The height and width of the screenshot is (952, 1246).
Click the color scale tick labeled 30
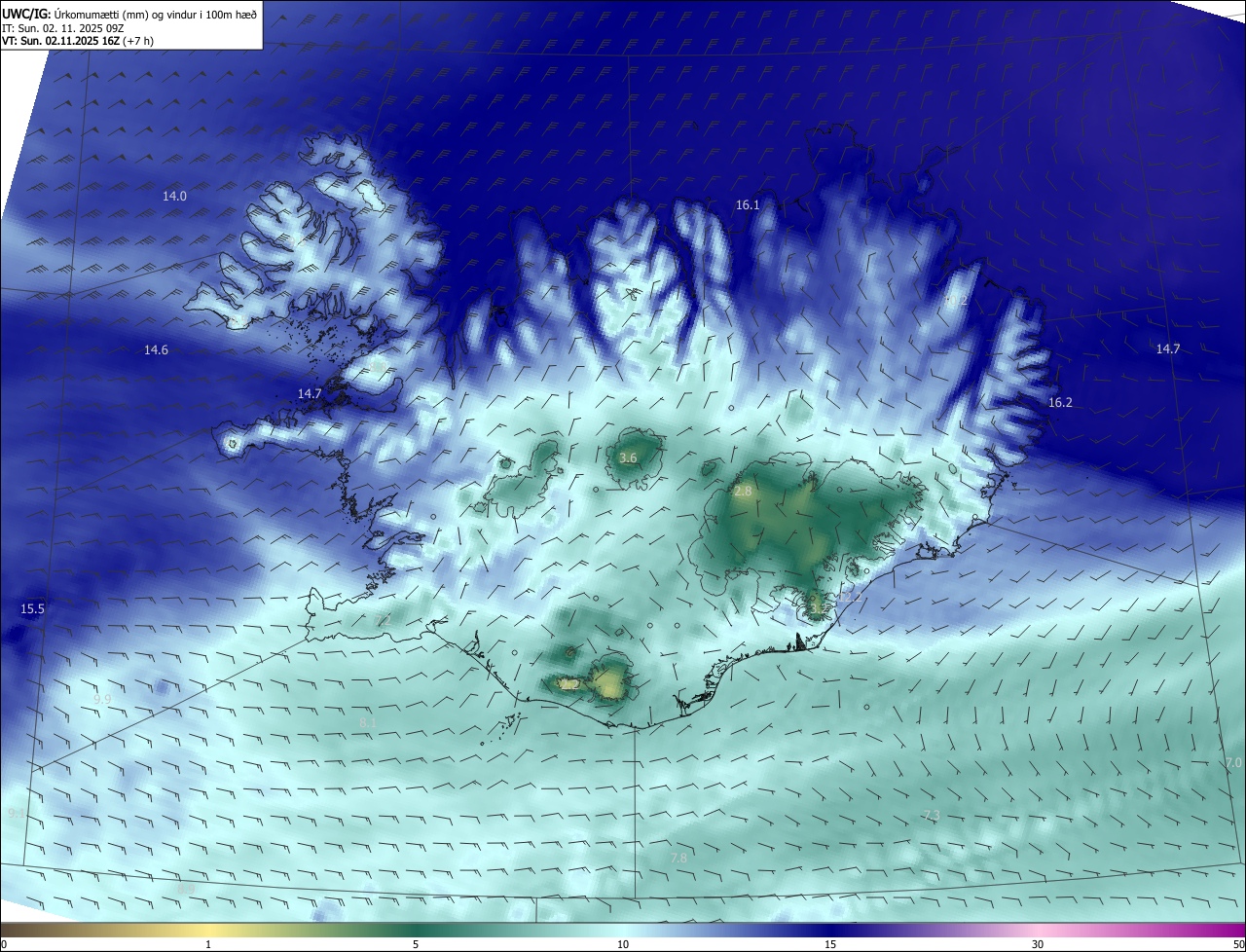pyautogui.click(x=1038, y=944)
